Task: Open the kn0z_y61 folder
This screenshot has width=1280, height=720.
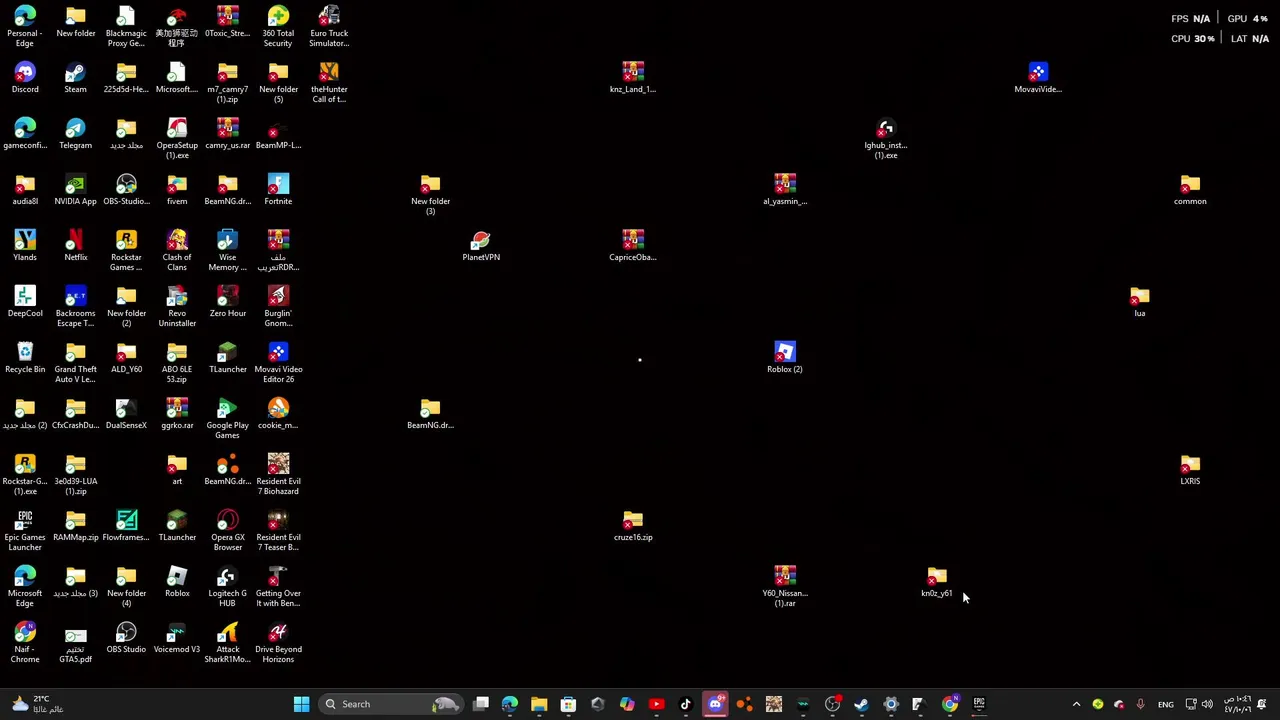Action: [936, 582]
